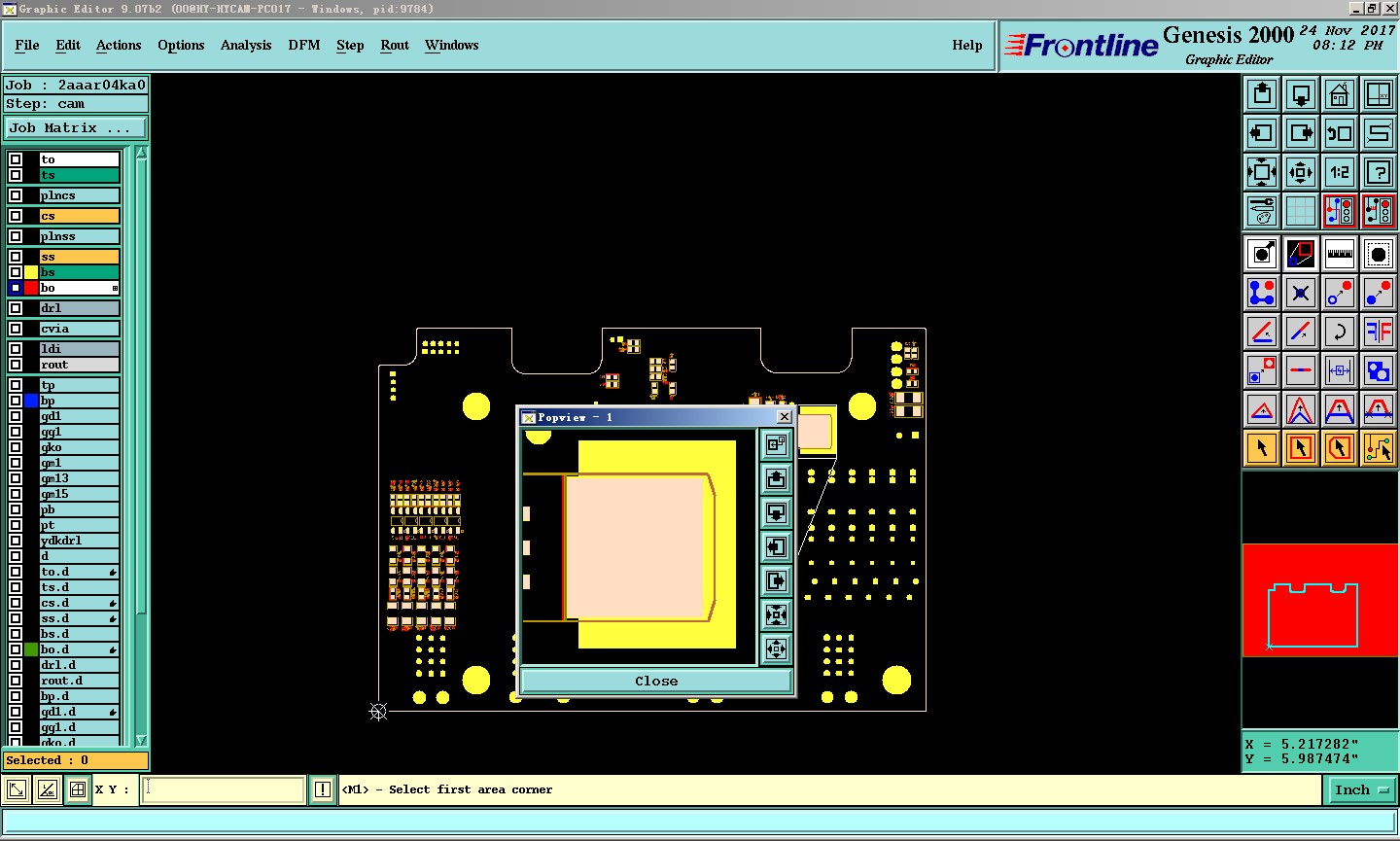
Task: Open the Actions menu
Action: click(x=119, y=45)
